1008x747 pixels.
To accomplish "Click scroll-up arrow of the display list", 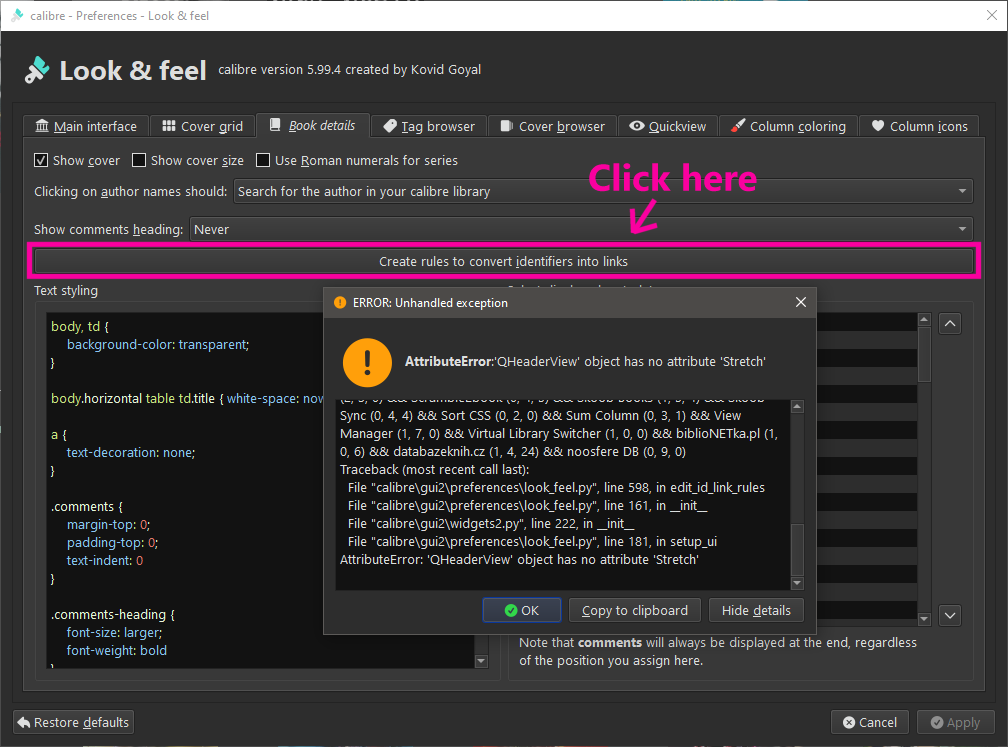I will click(x=924, y=320).
